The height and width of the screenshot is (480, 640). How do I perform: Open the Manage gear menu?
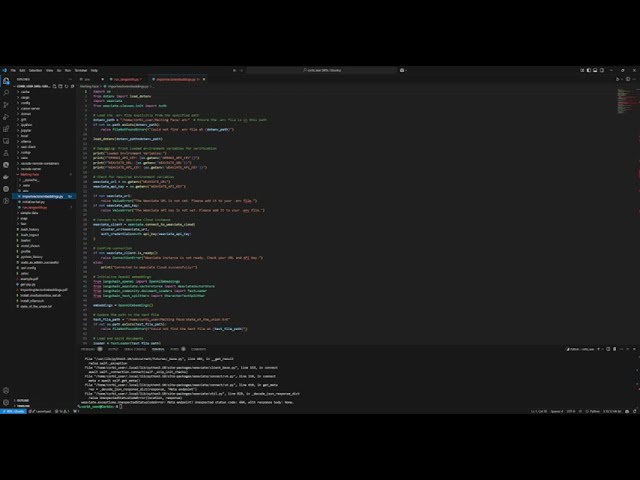(6, 402)
